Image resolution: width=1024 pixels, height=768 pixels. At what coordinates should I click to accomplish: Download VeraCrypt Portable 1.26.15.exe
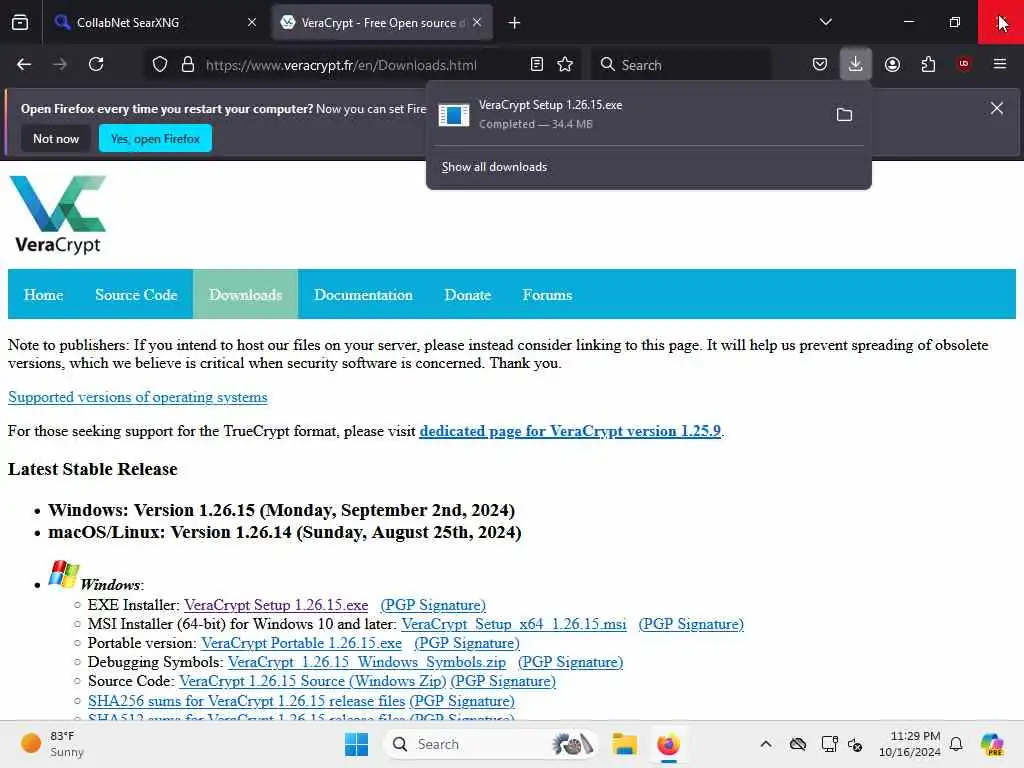302,643
